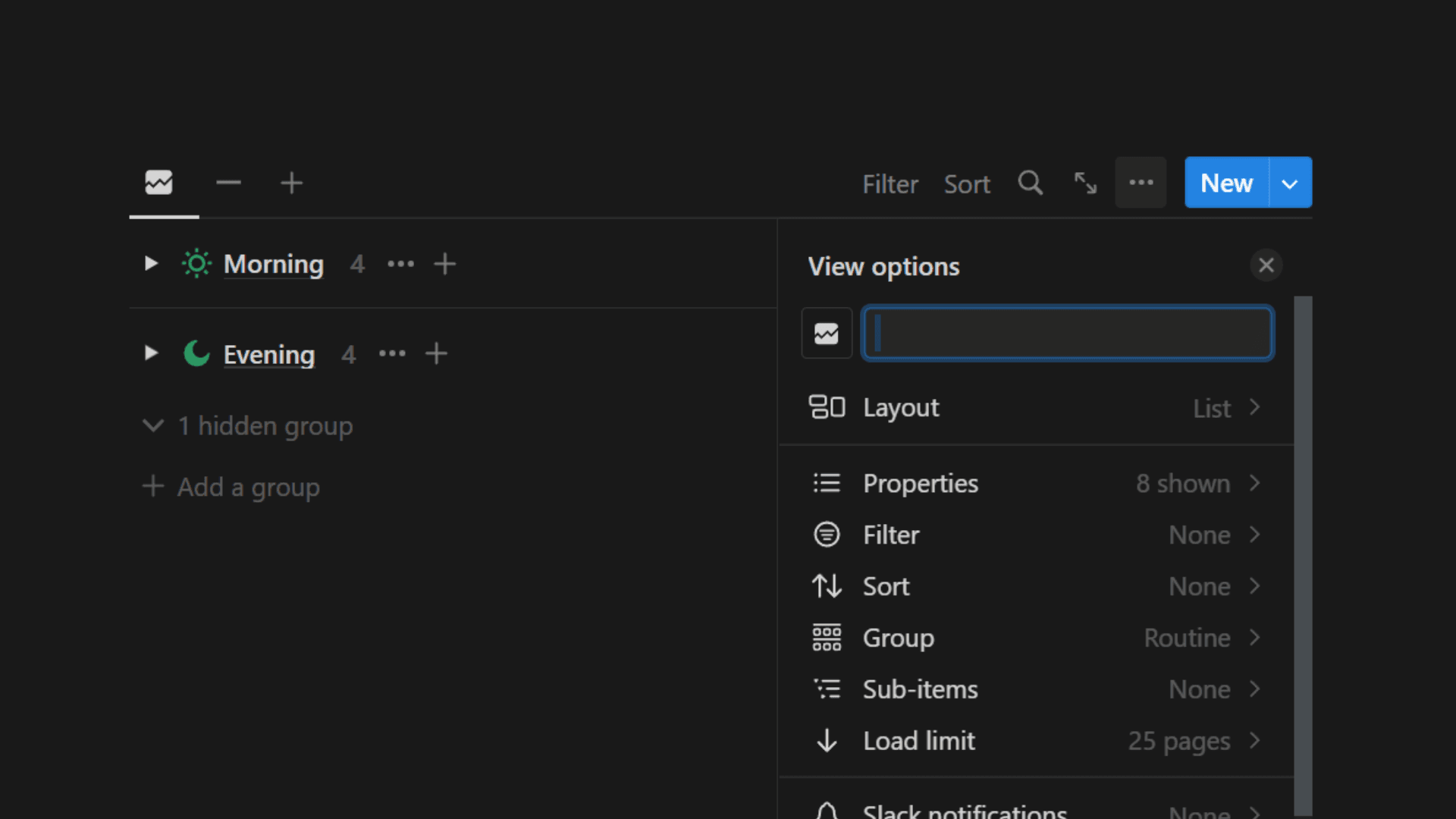Click the Load limit down-arrow icon

pyautogui.click(x=827, y=741)
